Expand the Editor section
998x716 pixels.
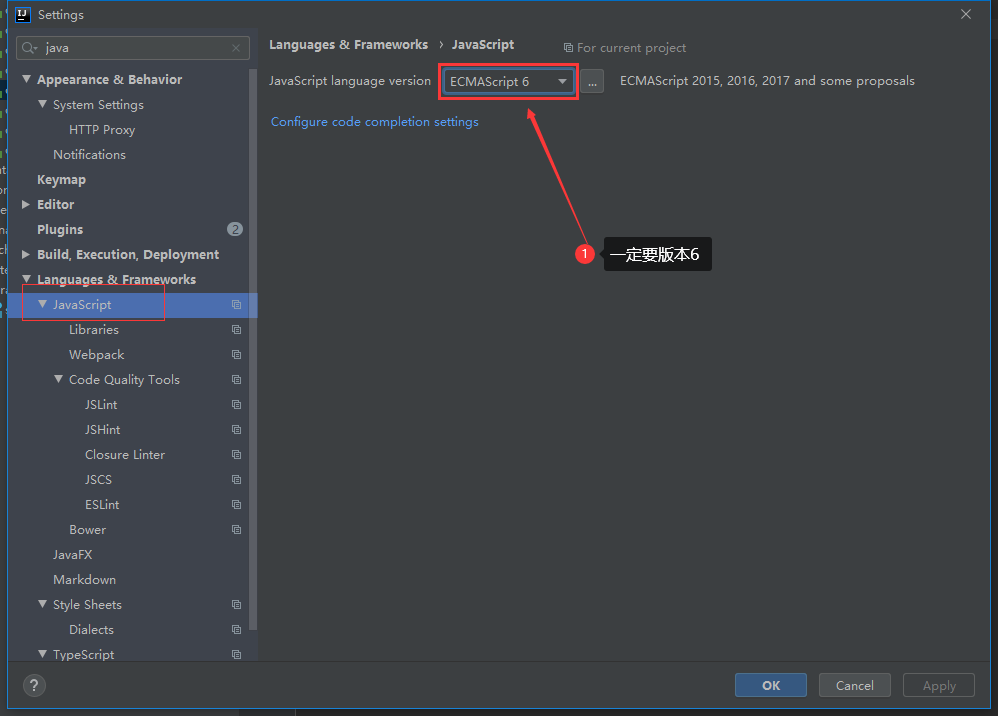(x=26, y=204)
